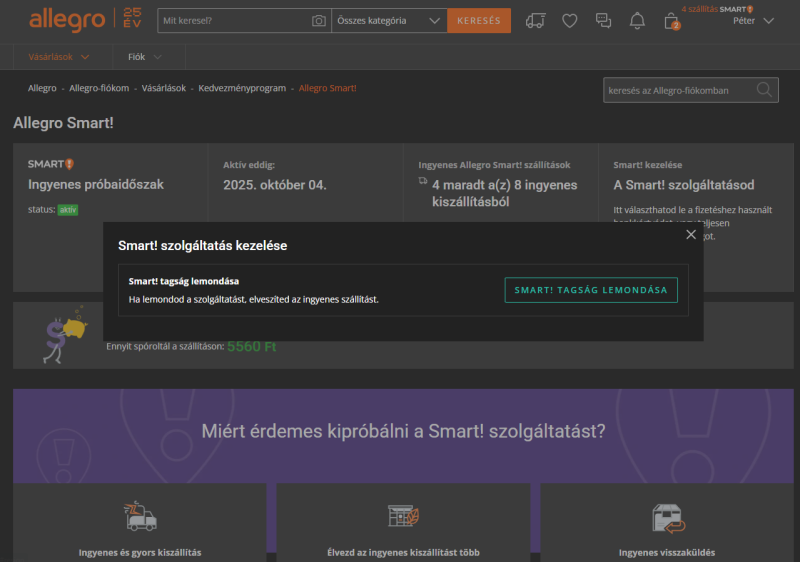Click Élvezd az ingyenes kiszállítást több title
The width and height of the screenshot is (800, 562).
tap(403, 552)
